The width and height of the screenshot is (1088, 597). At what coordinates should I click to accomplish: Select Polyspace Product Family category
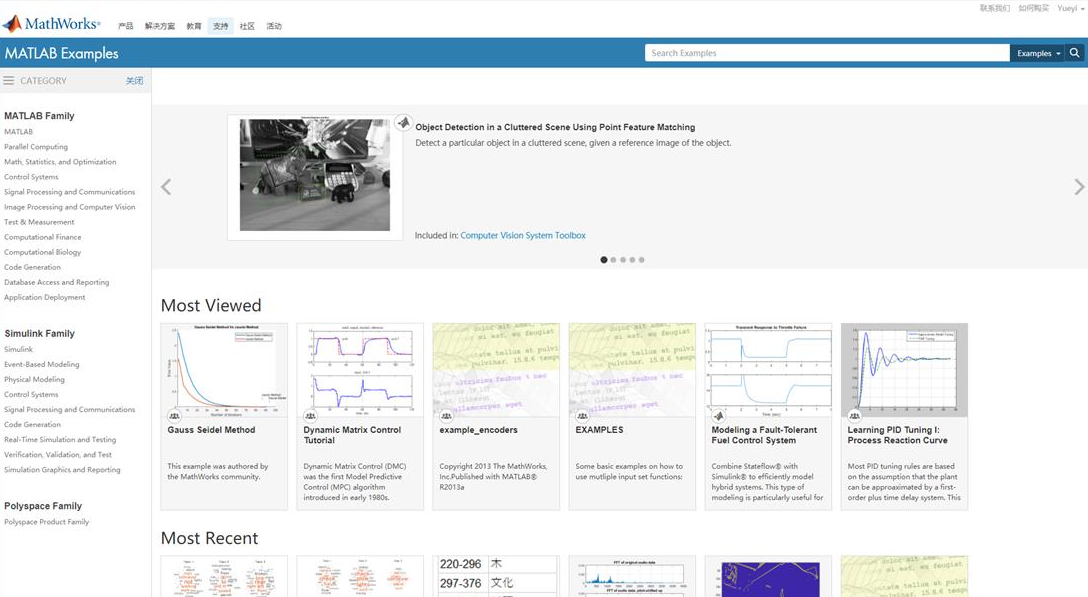coord(46,521)
